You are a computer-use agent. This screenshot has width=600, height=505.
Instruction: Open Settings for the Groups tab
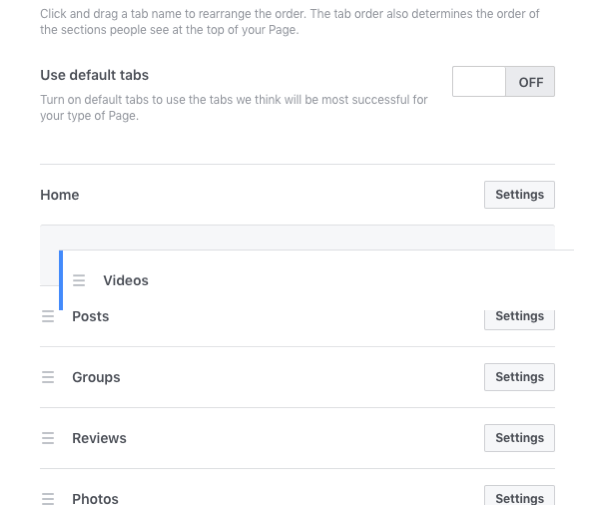[x=519, y=377]
